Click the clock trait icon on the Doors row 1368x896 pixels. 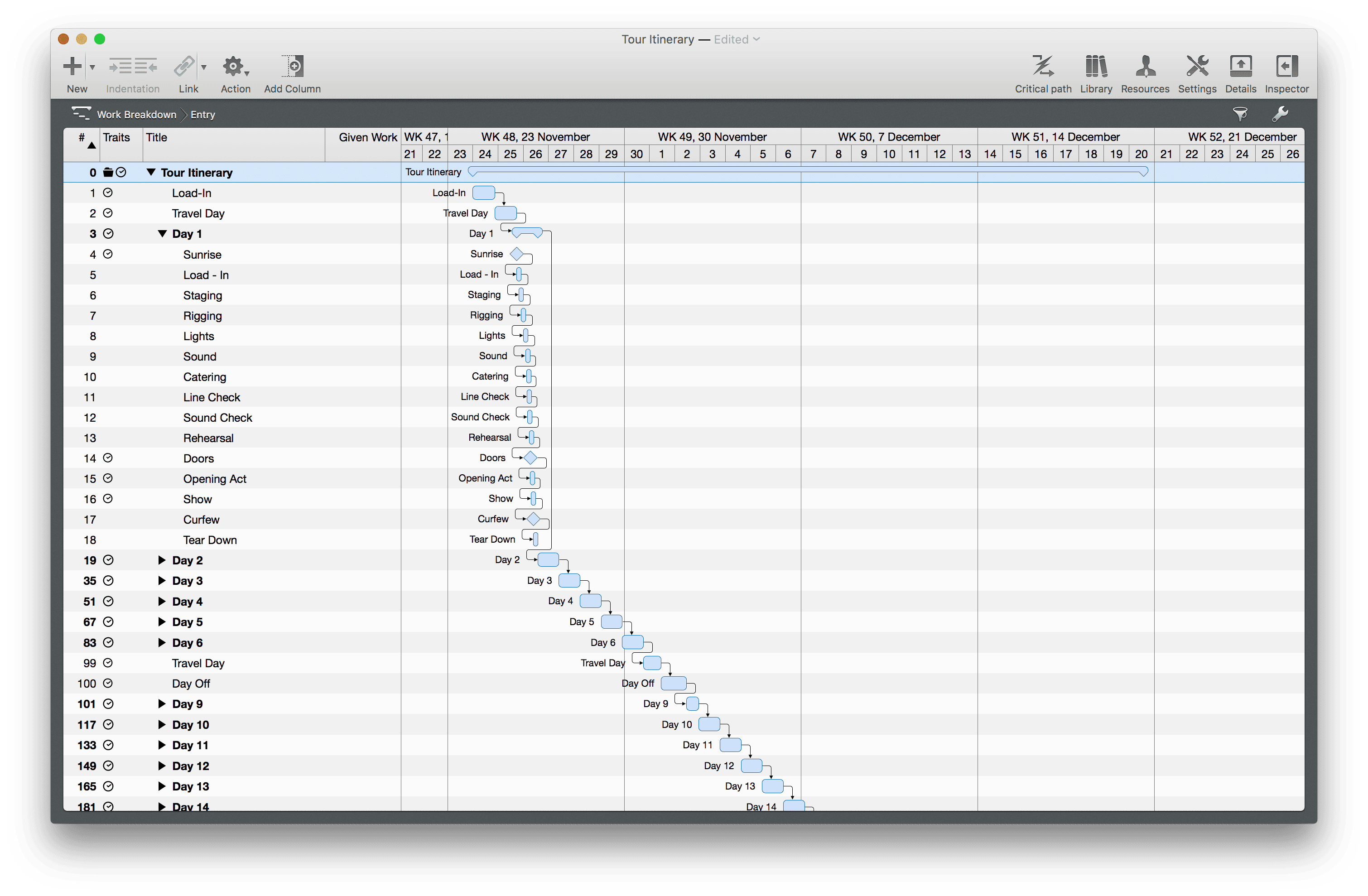[x=107, y=458]
